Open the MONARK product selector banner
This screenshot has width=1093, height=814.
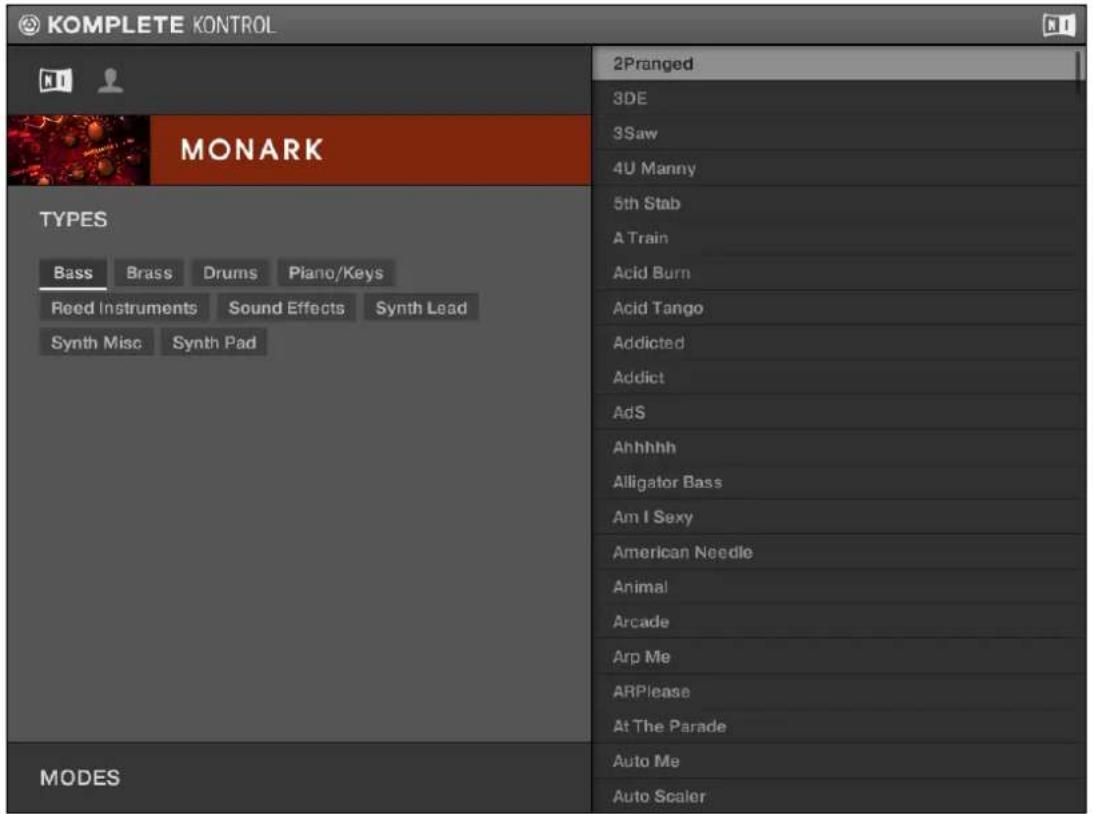coord(299,150)
